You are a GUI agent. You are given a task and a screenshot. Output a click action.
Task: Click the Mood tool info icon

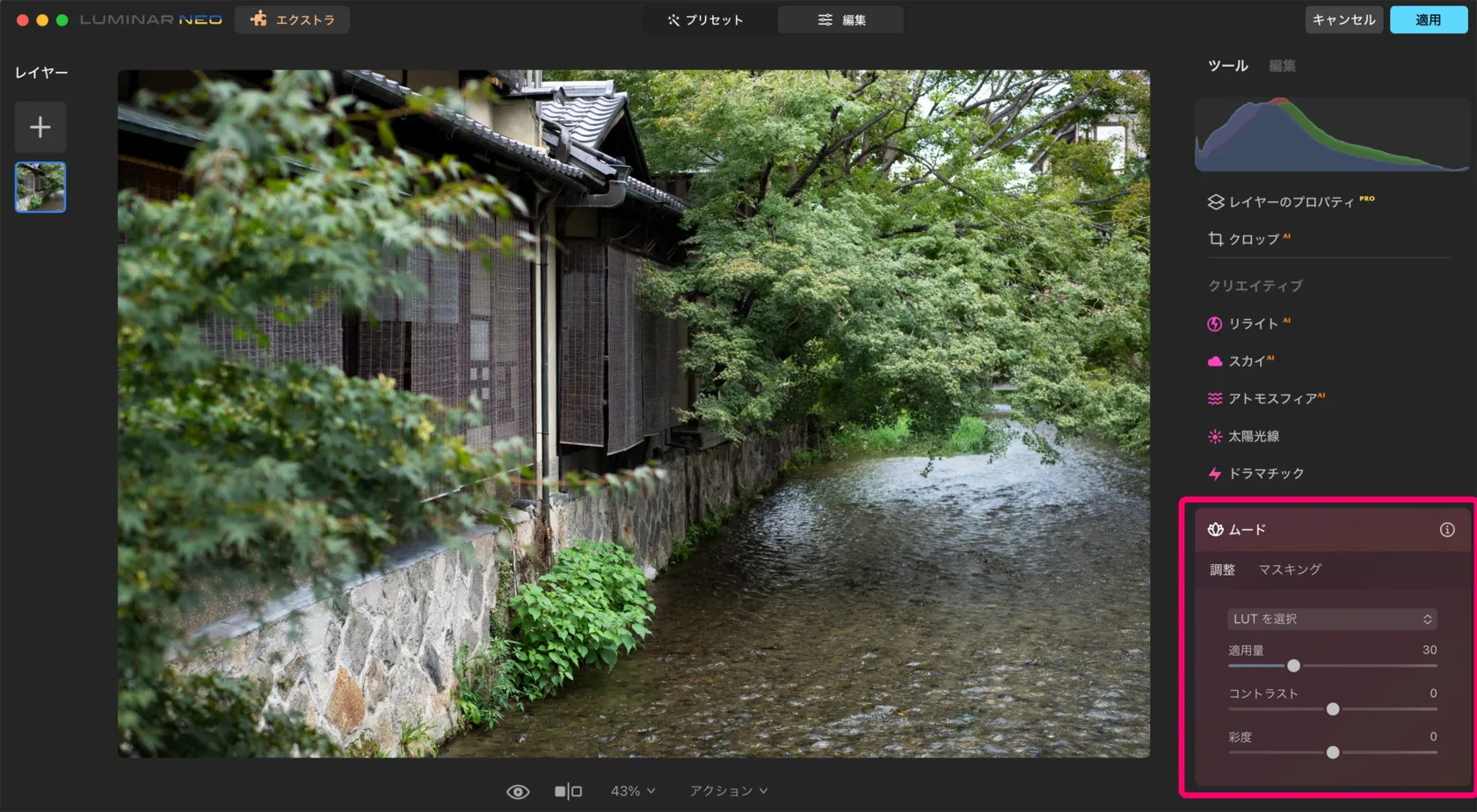point(1446,530)
